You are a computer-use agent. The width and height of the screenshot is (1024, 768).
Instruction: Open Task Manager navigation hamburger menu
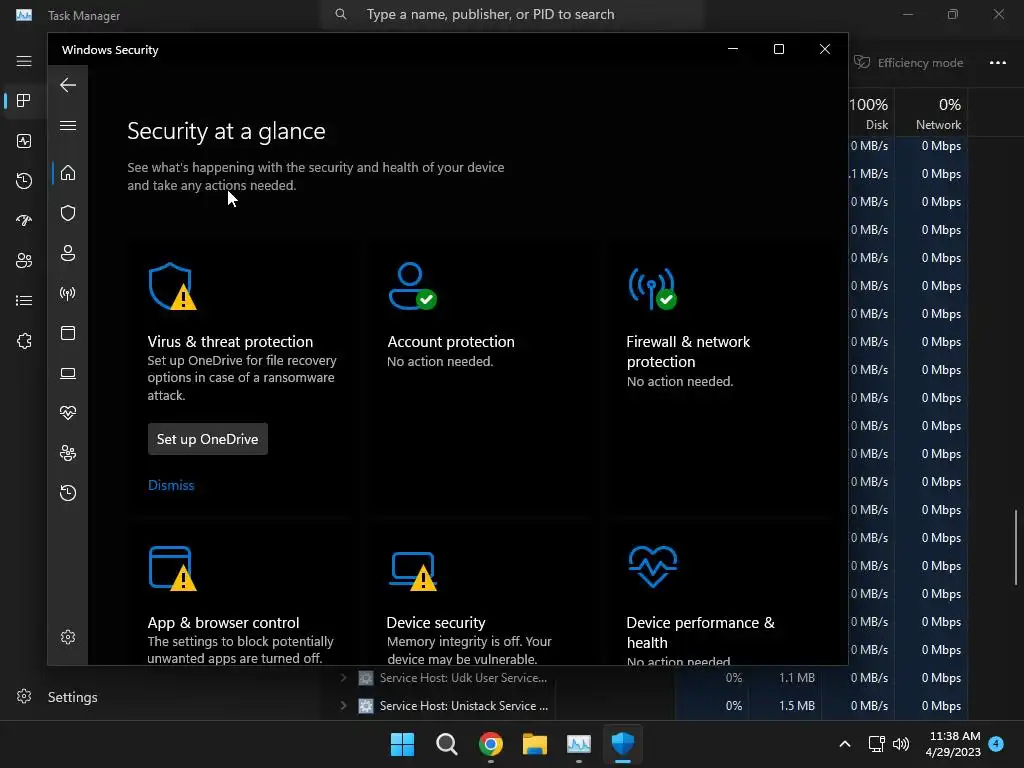tap(24, 61)
